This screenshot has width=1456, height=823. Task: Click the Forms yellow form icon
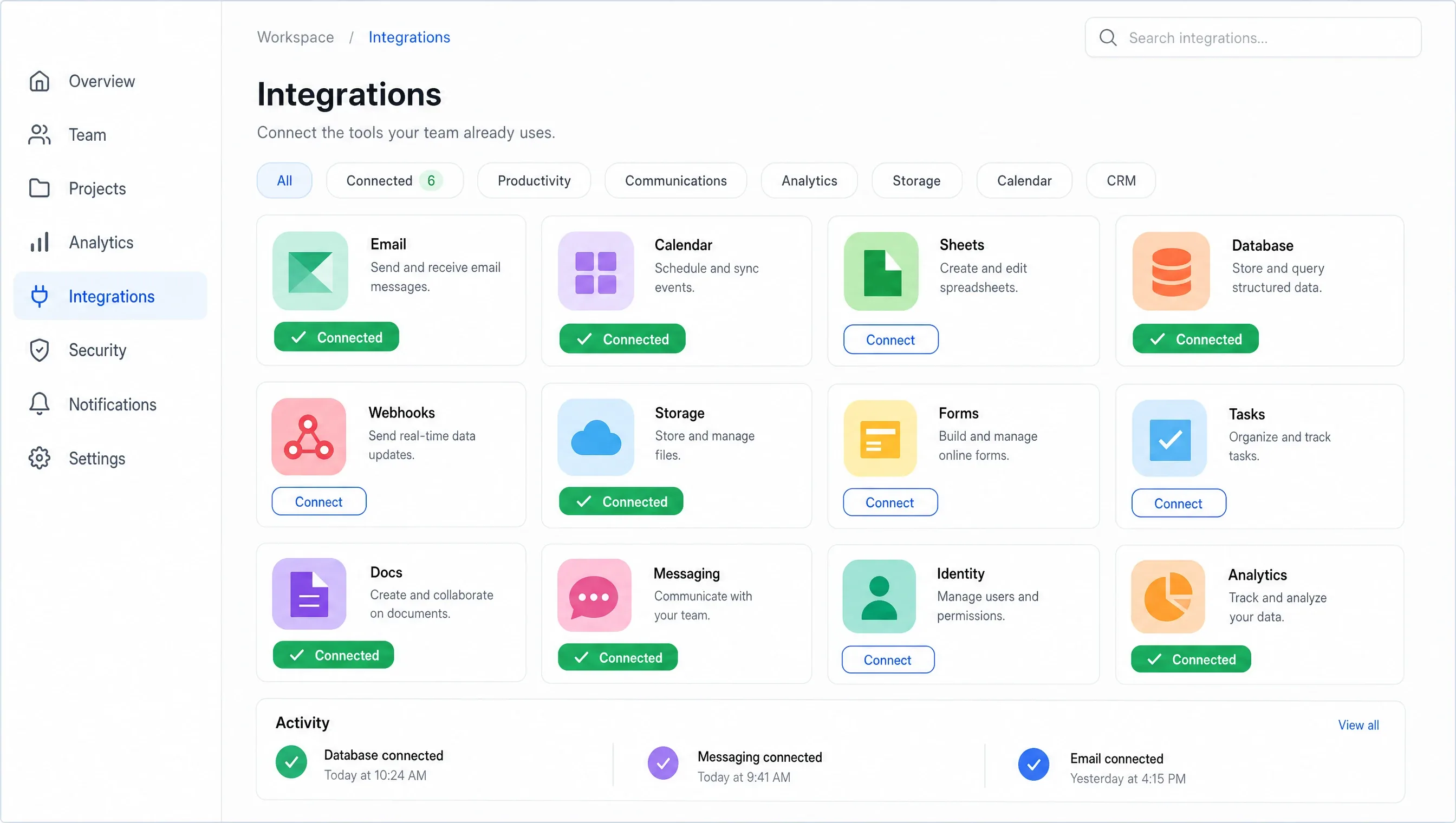pyautogui.click(x=880, y=438)
